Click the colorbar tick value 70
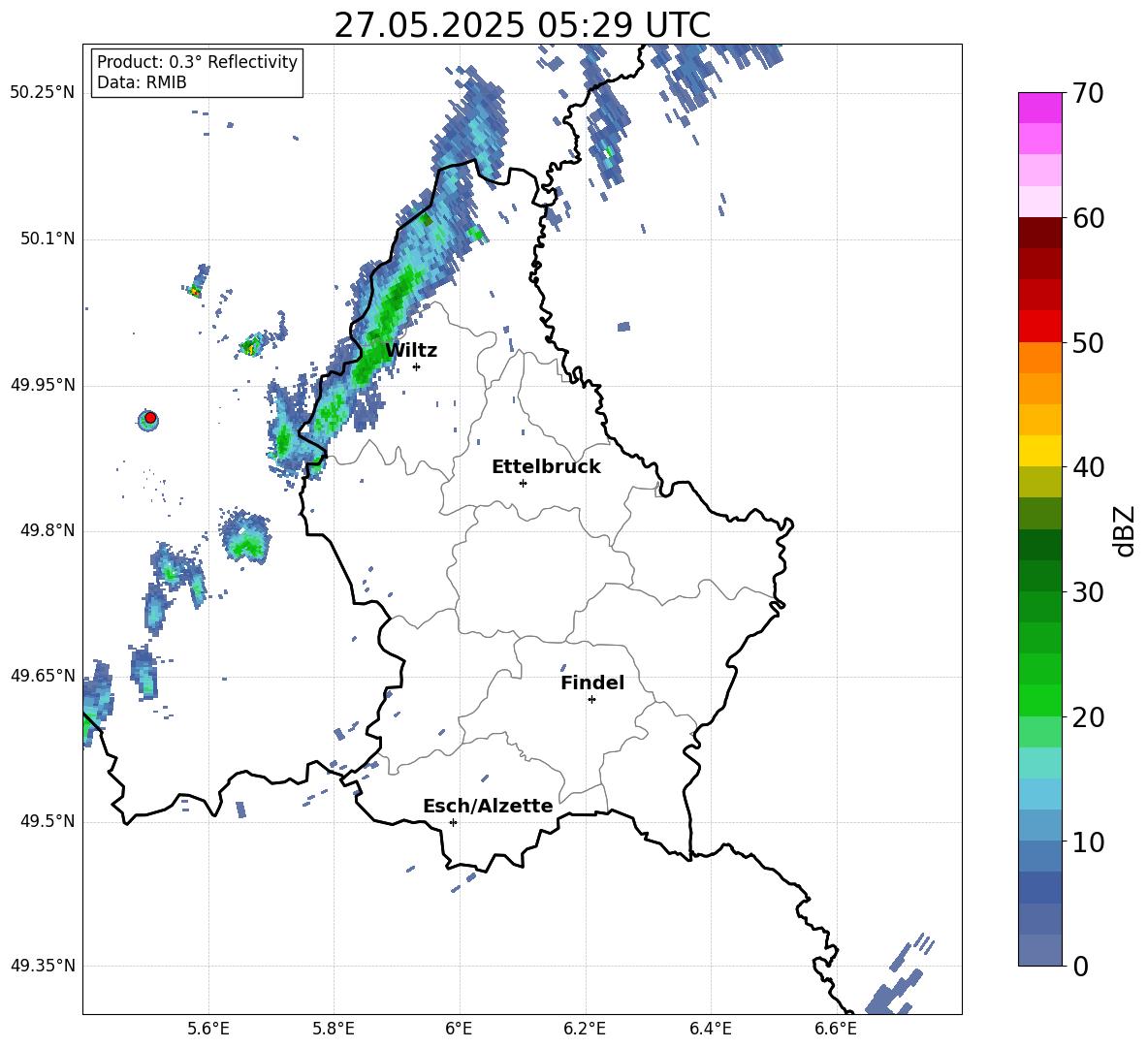 click(x=1088, y=94)
